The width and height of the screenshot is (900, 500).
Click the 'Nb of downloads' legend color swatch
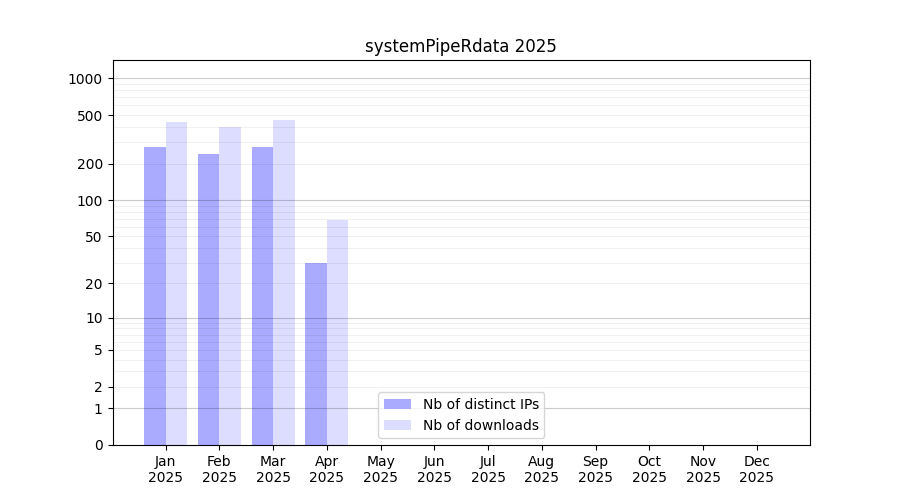pyautogui.click(x=397, y=425)
